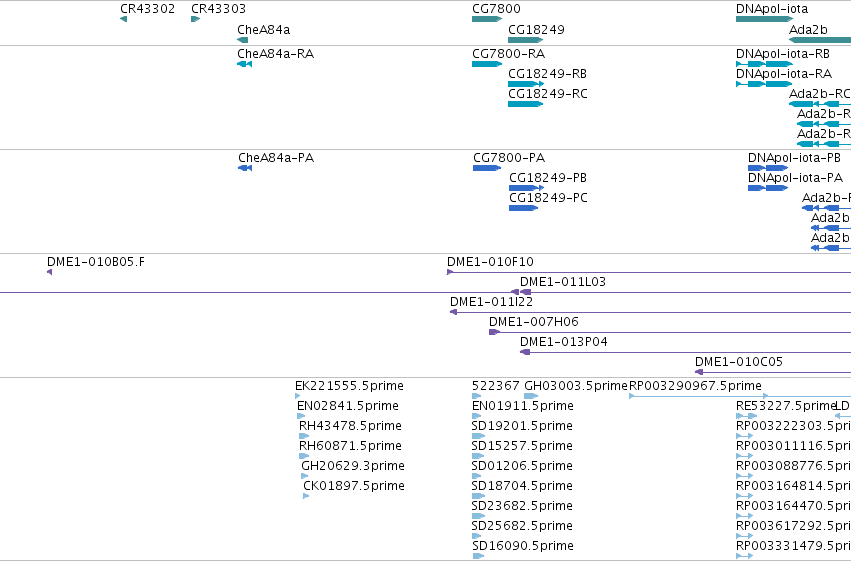Select EST SD18704.5prime
This screenshot has height=561, width=851.
coord(522,486)
